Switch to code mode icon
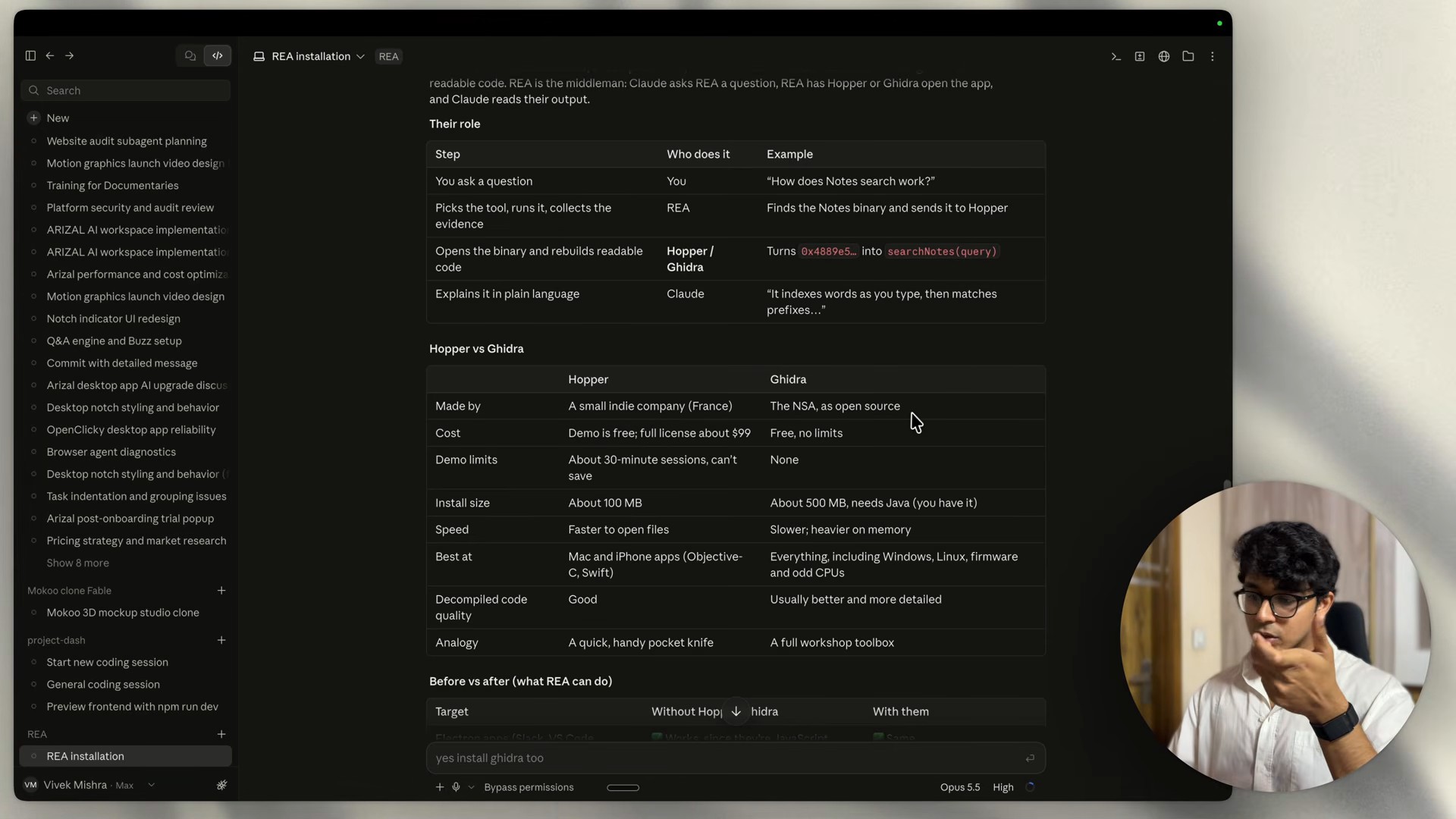Image resolution: width=1456 pixels, height=819 pixels. (x=218, y=55)
